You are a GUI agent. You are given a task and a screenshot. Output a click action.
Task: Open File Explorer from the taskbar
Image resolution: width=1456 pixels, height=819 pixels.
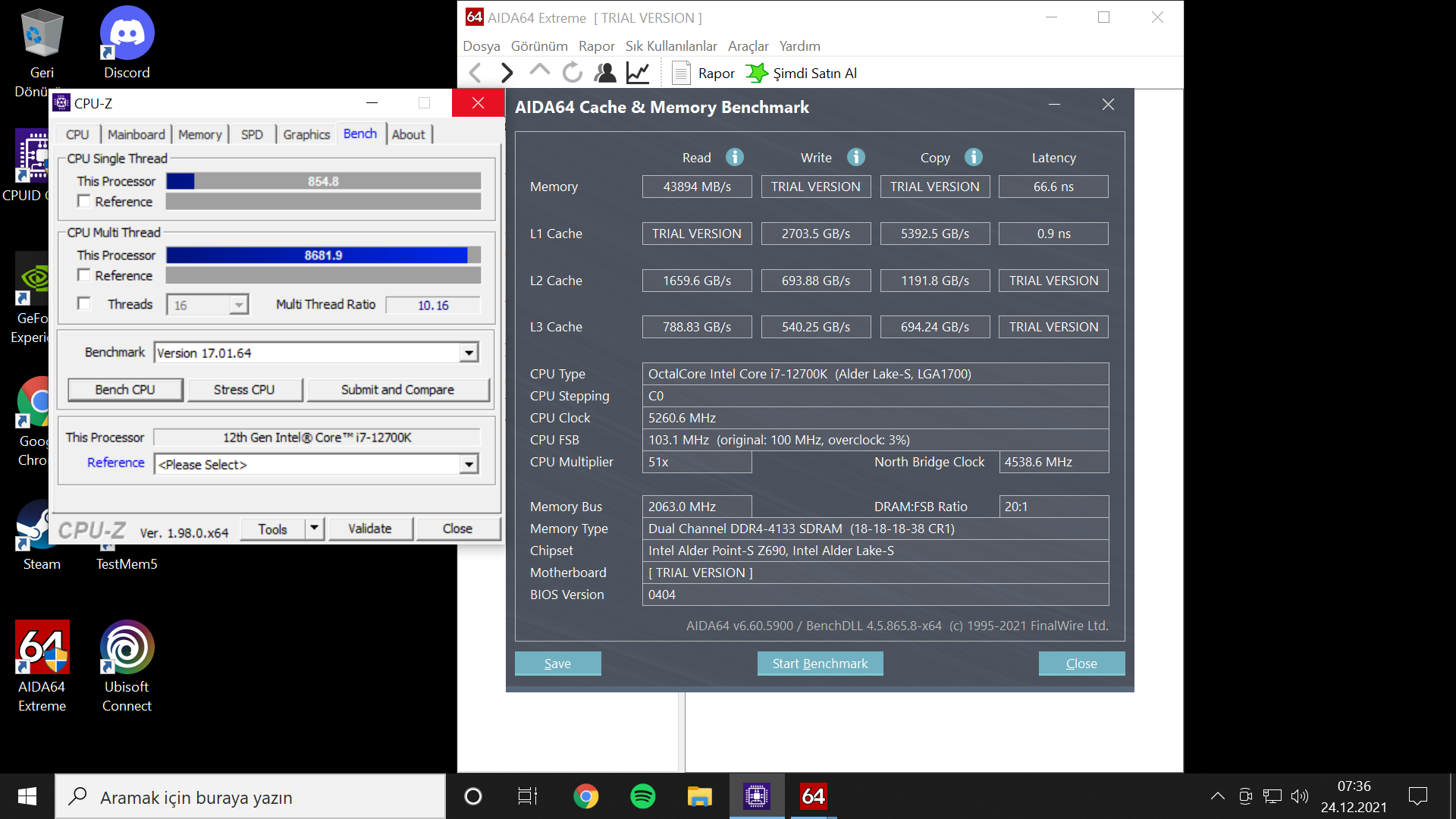pyautogui.click(x=699, y=796)
